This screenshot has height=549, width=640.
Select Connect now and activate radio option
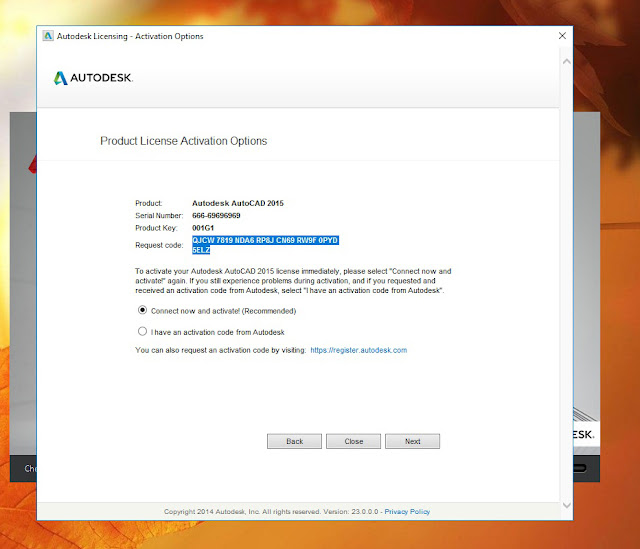[x=142, y=310]
